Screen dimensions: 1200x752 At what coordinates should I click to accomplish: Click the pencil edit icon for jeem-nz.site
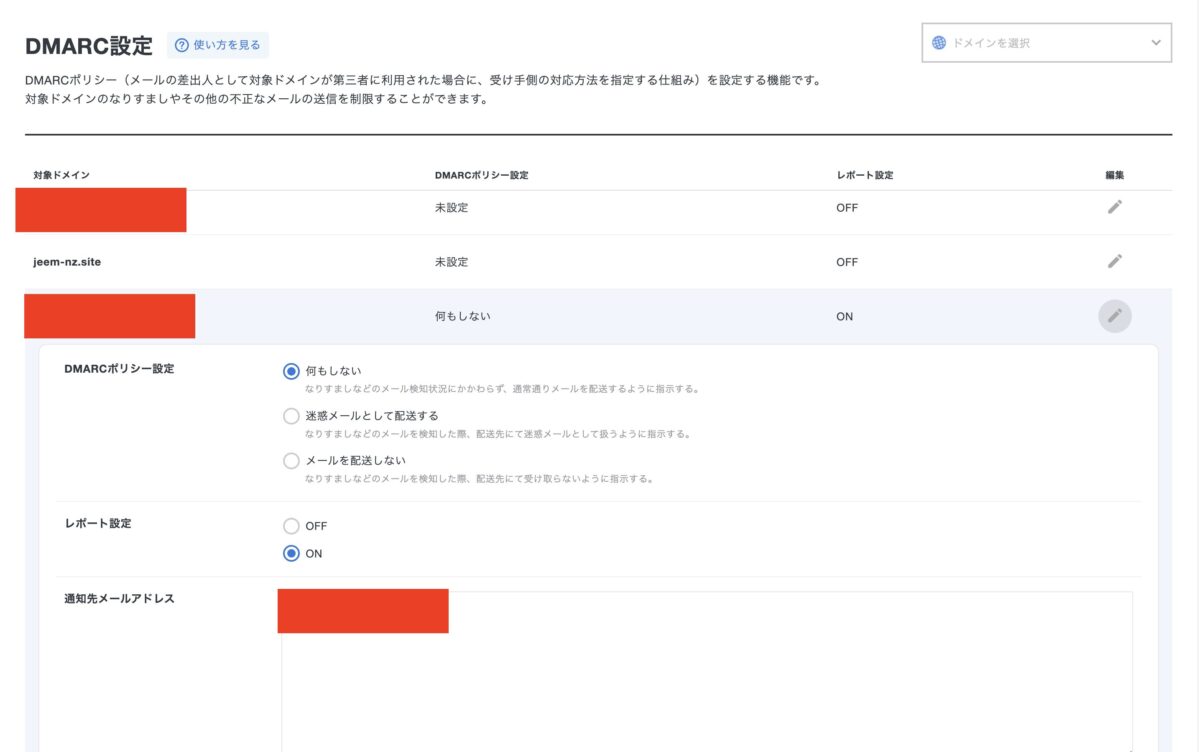[1114, 261]
